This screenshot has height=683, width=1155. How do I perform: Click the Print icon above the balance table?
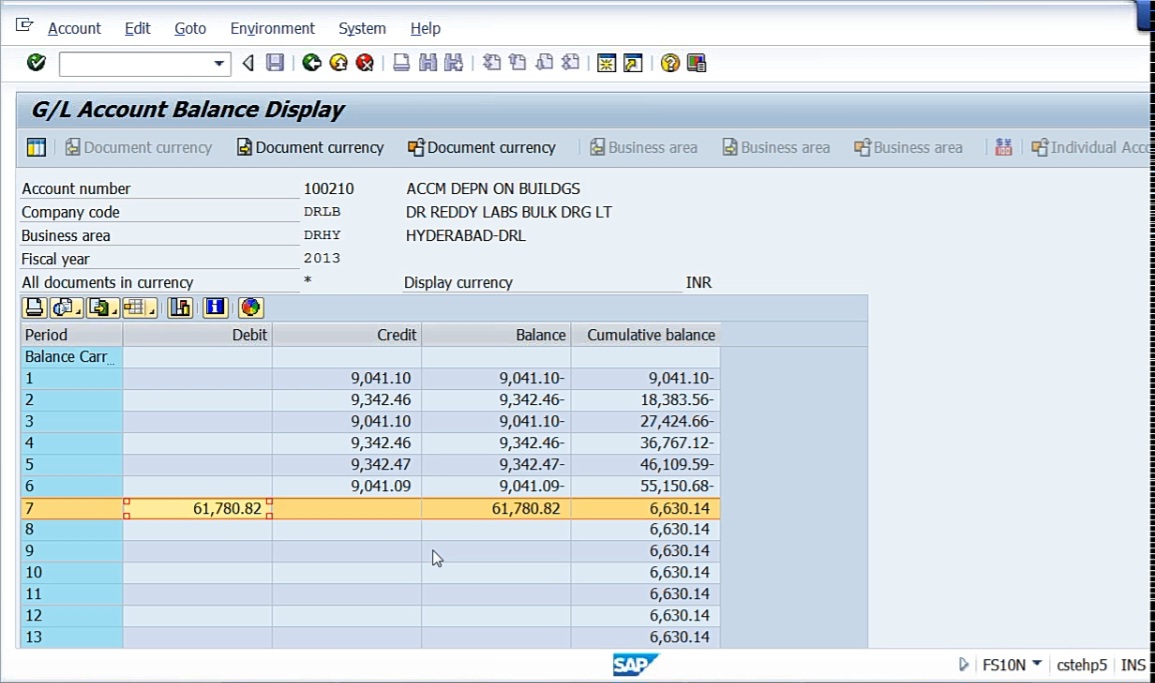pos(34,307)
